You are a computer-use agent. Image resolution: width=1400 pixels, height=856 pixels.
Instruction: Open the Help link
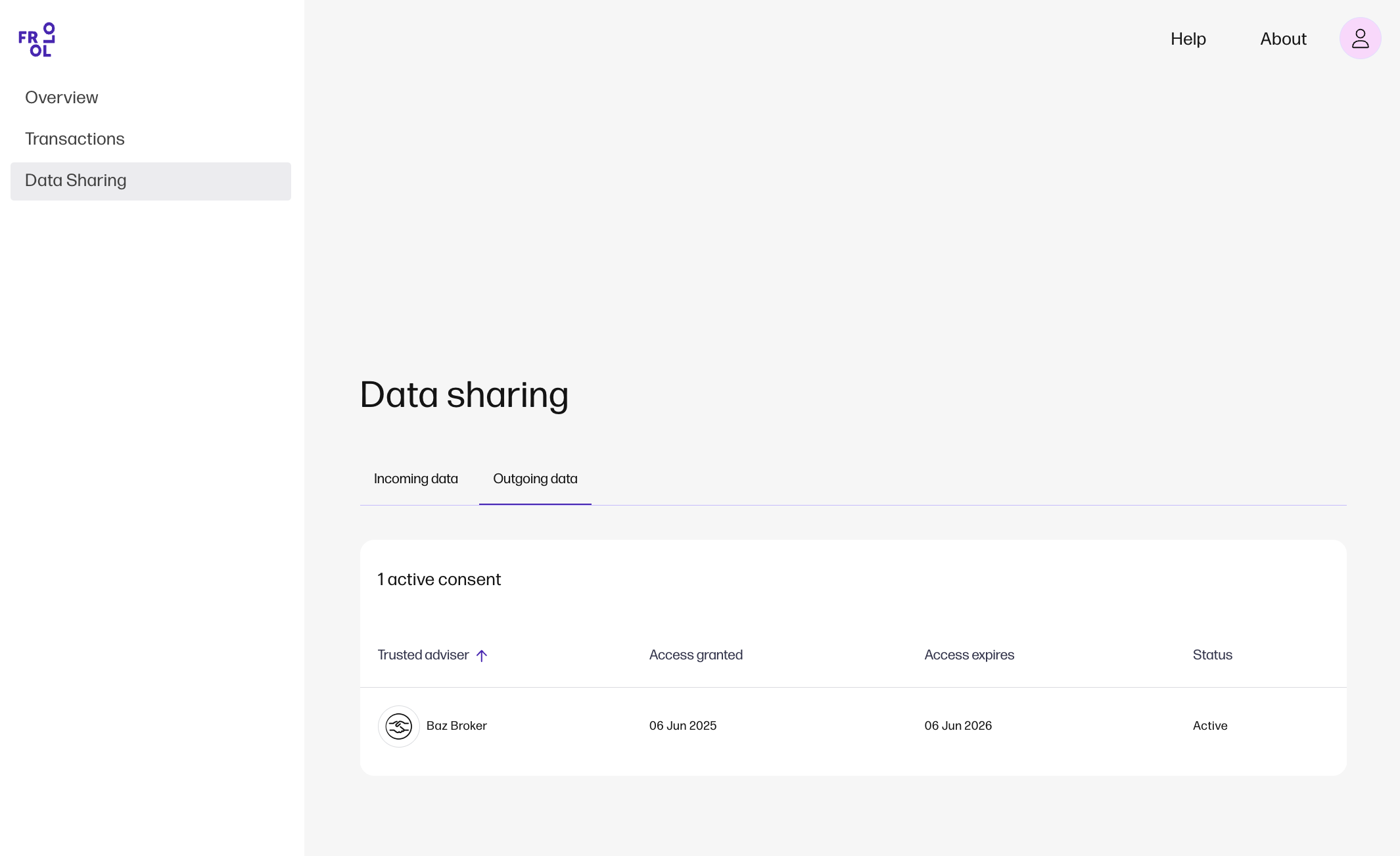1188,39
